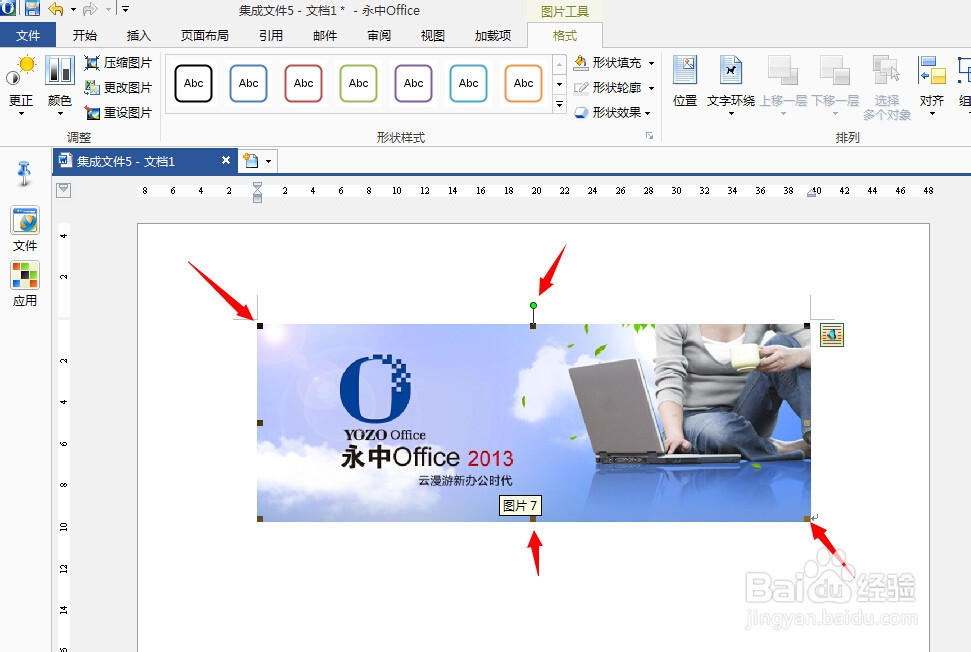Click the 更改图片 change picture button

[x=118, y=87]
